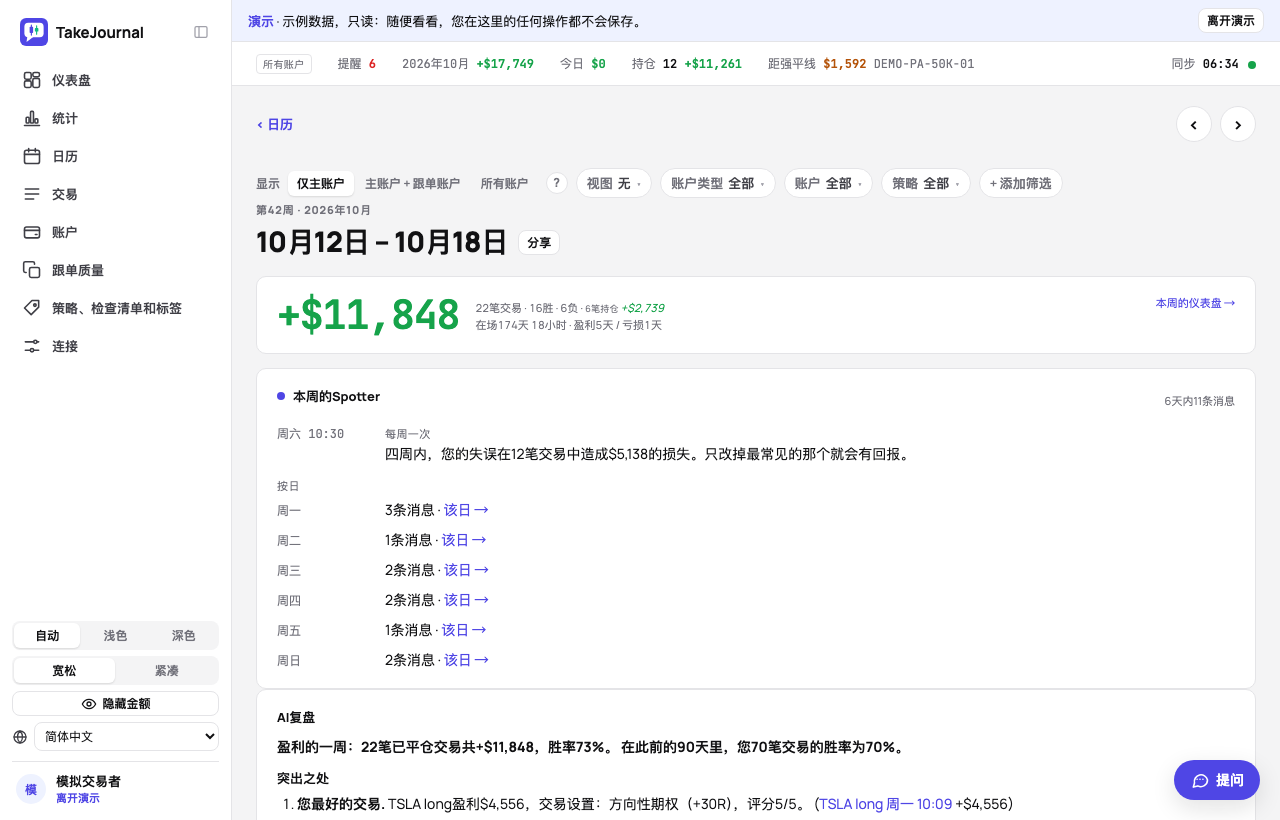Open the 仪表盘 dashboard icon

(x=32, y=80)
